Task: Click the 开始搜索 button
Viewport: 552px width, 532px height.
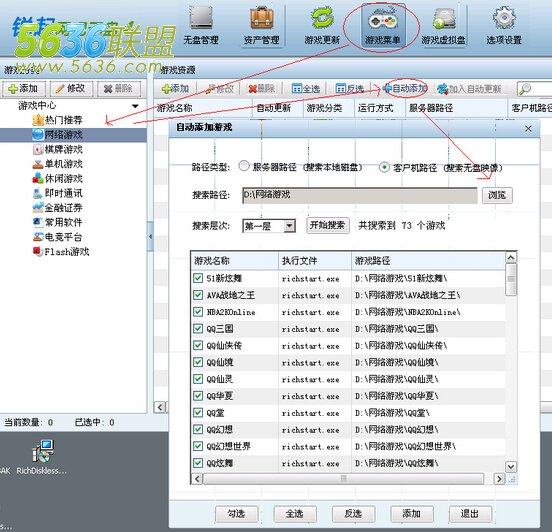Action: click(x=328, y=225)
